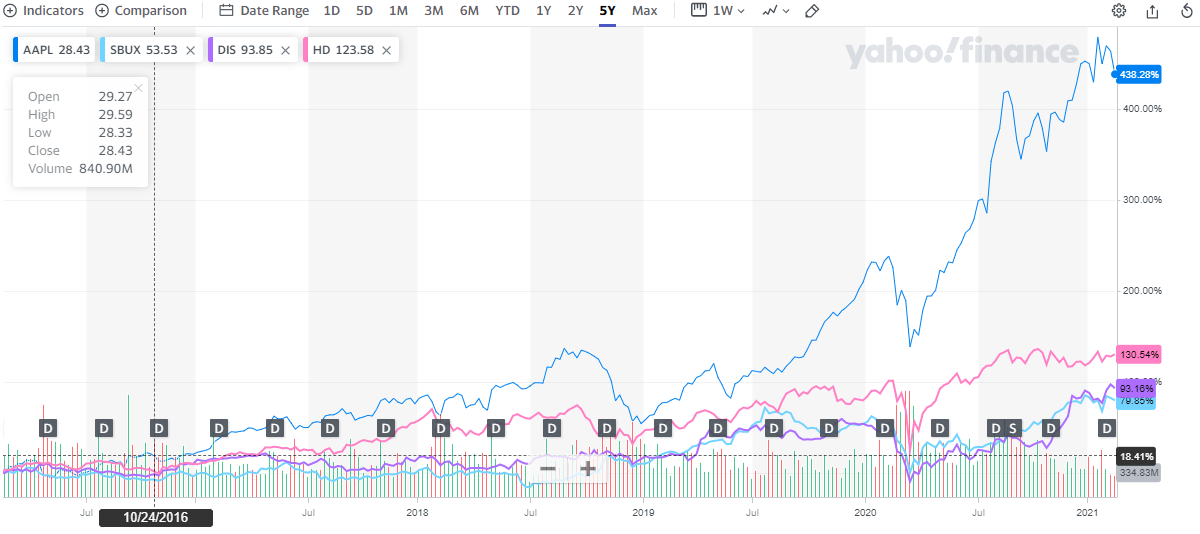The image size is (1200, 534).
Task: Select the AAPL 28.43 legend chip
Action: point(54,49)
